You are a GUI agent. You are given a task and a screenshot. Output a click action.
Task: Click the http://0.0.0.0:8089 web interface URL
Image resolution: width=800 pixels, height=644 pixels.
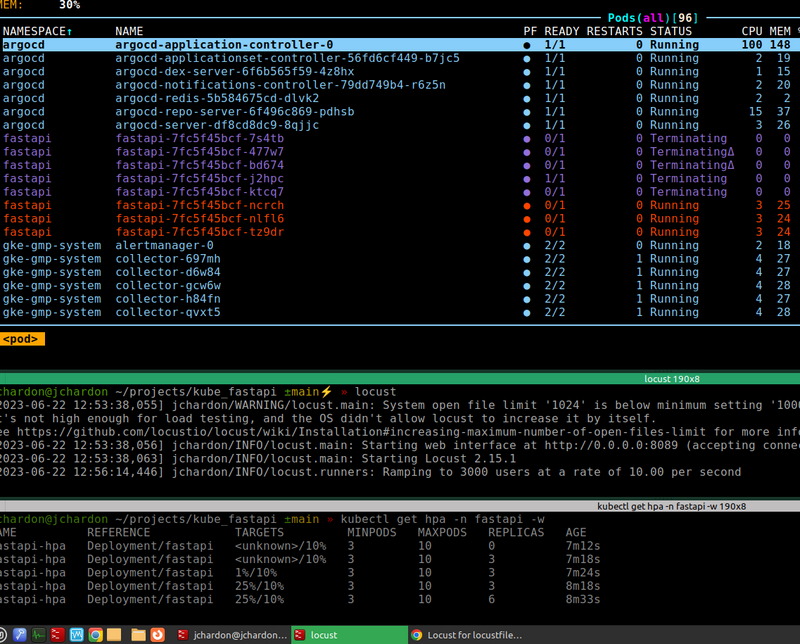(611, 445)
